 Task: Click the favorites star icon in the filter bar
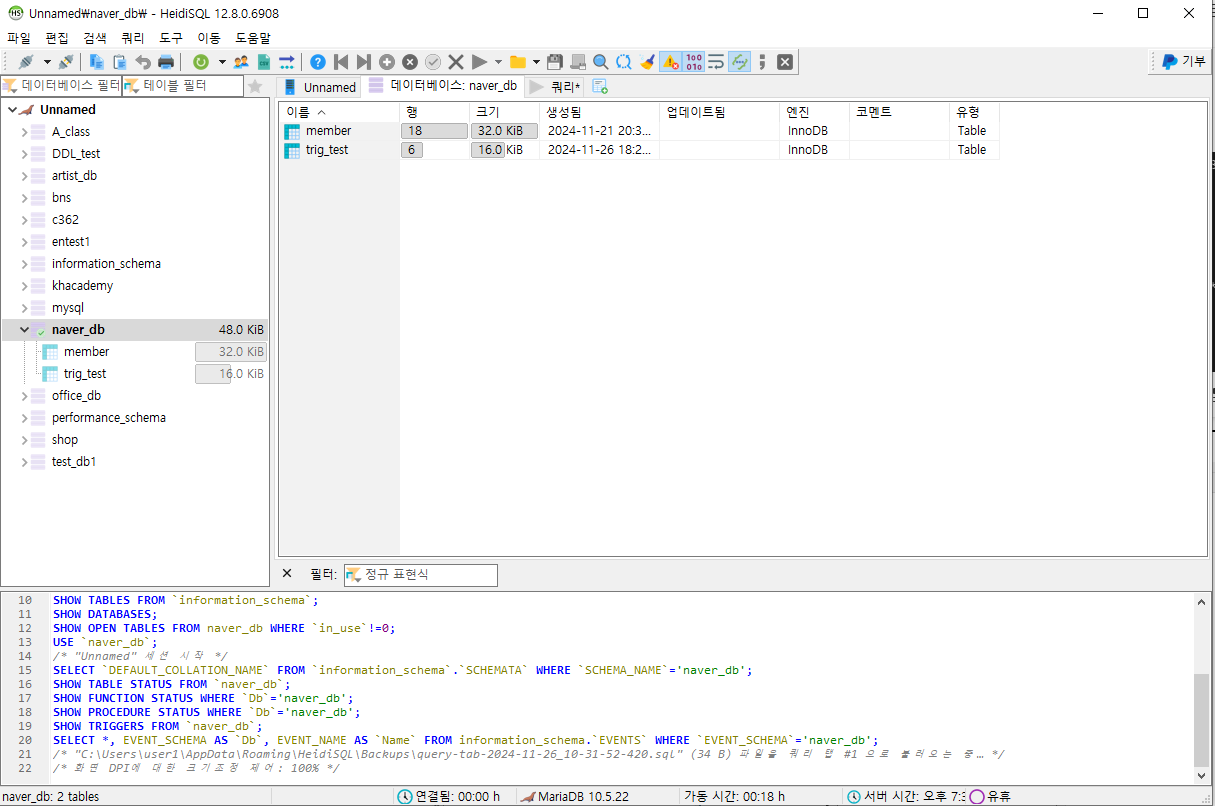[256, 87]
